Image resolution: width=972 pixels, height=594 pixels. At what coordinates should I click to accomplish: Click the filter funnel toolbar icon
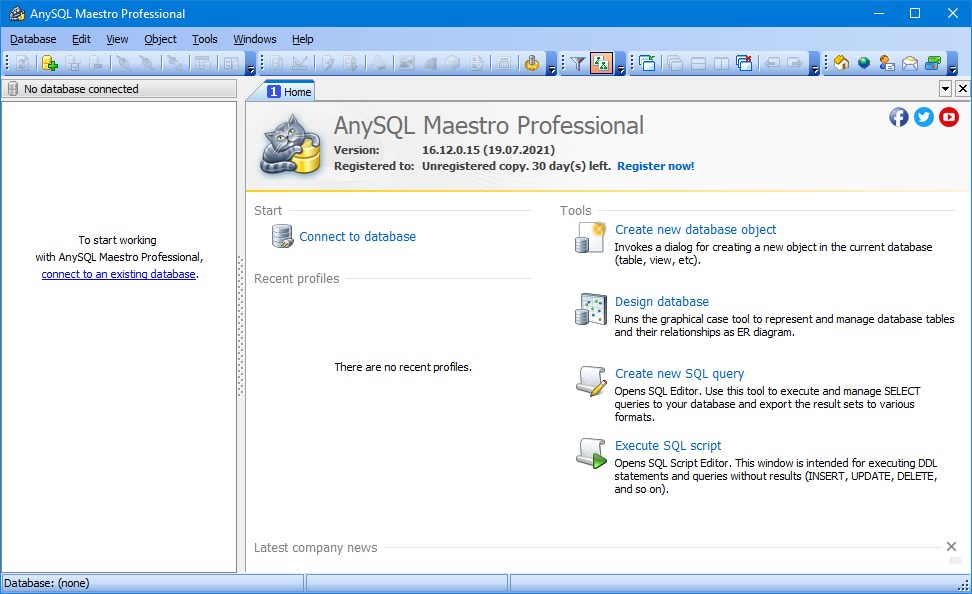point(577,64)
